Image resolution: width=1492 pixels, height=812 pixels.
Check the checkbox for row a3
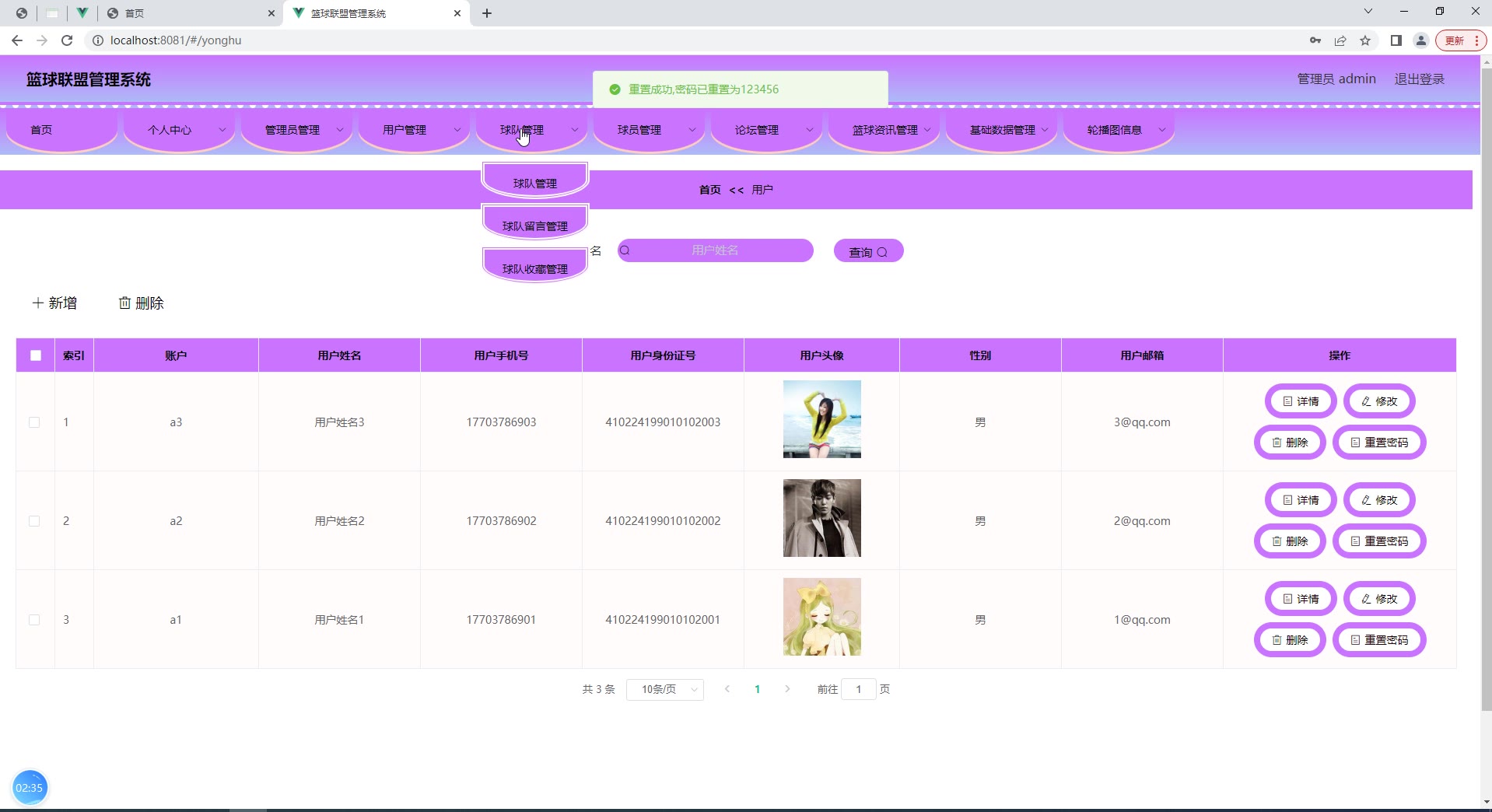34,422
